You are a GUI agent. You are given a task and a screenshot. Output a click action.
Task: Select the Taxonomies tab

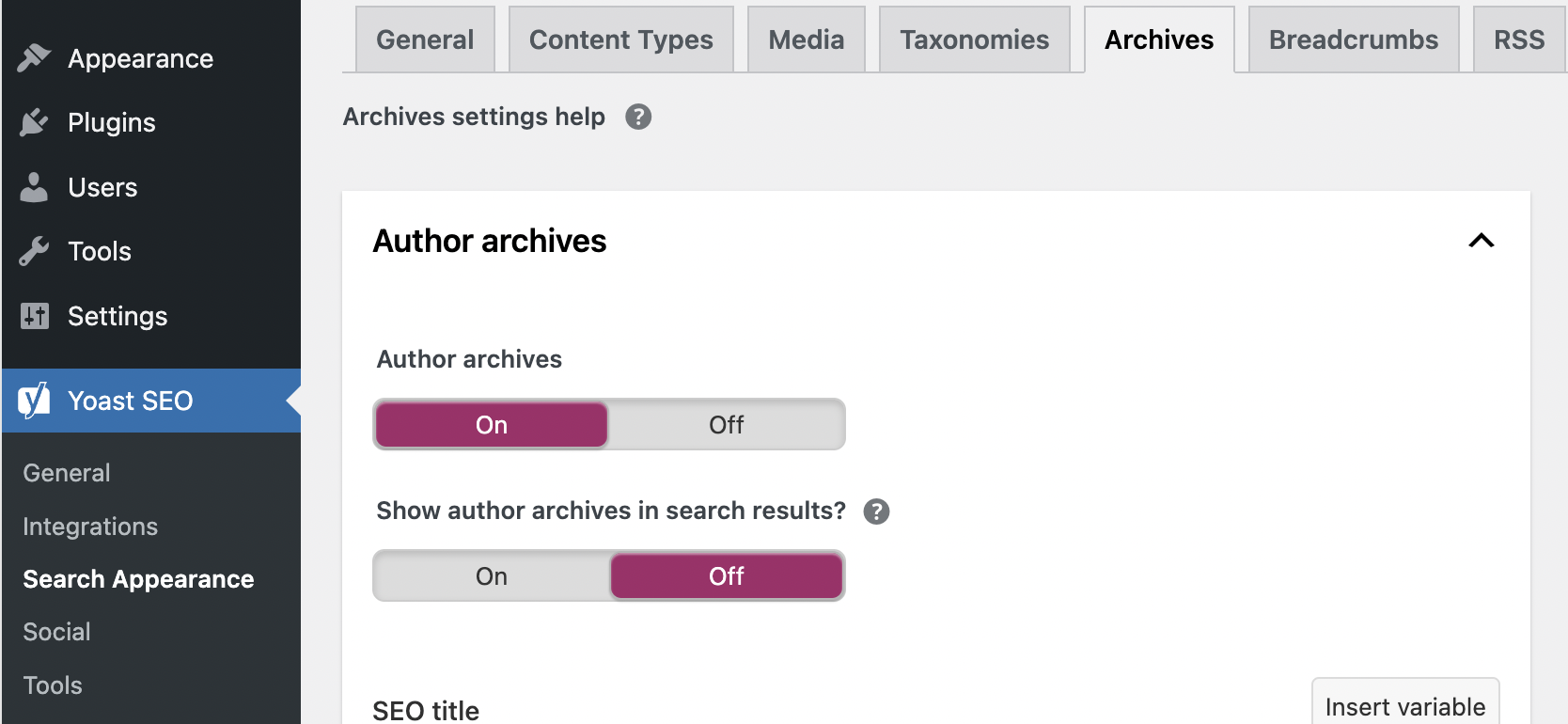click(x=974, y=39)
